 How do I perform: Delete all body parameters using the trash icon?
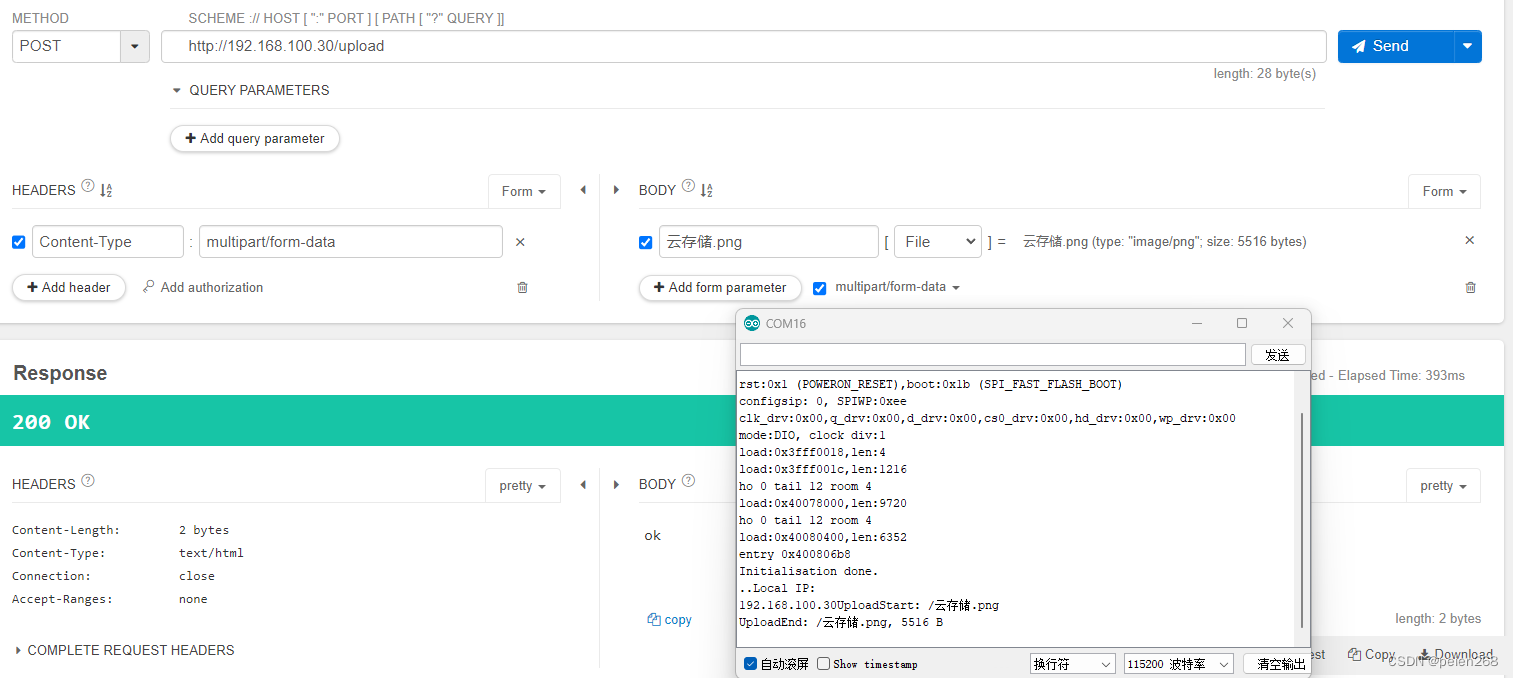point(1470,288)
